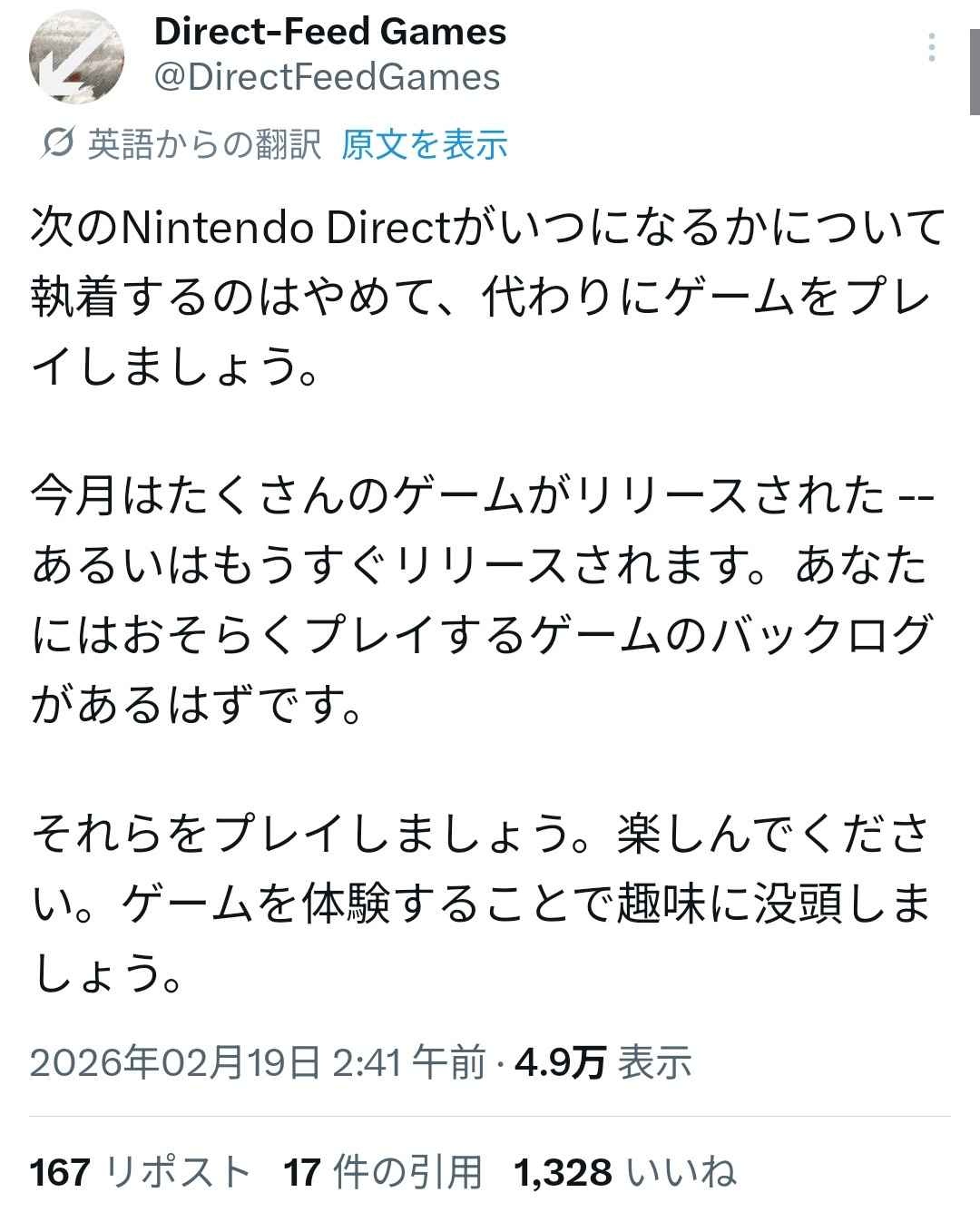Click the gray scrollbar at the right edge
This screenshot has height=1212, width=980.
(974, 73)
